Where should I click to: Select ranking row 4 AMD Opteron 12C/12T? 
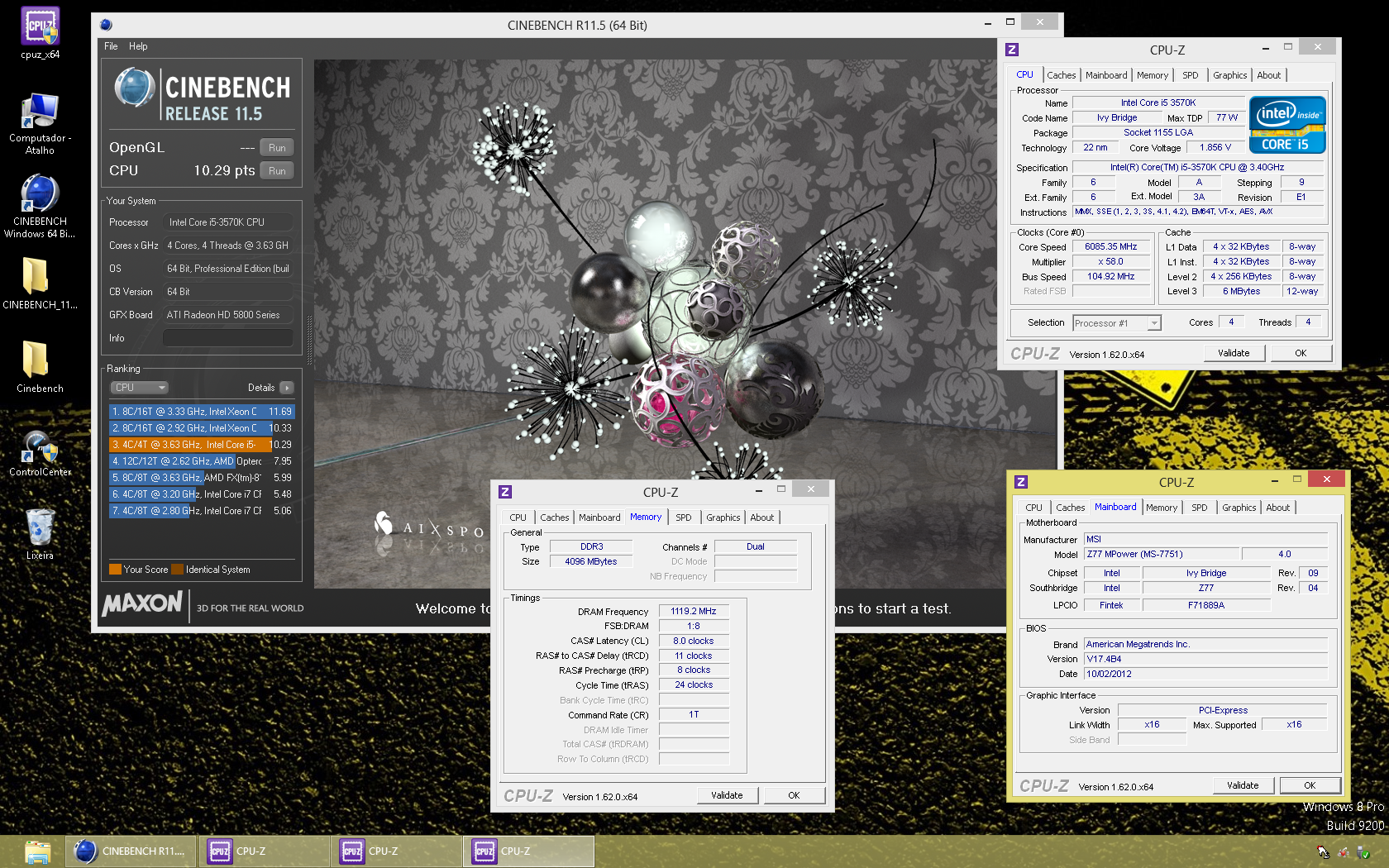pyautogui.click(x=202, y=461)
